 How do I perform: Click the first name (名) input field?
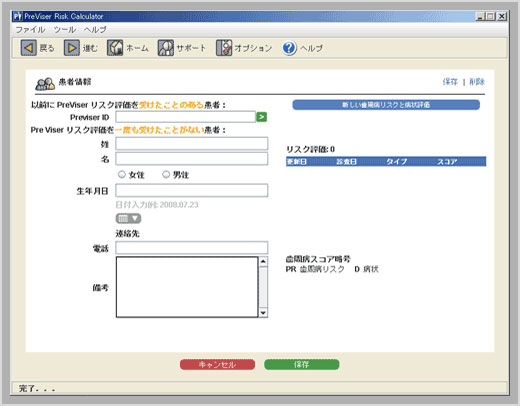coord(192,159)
